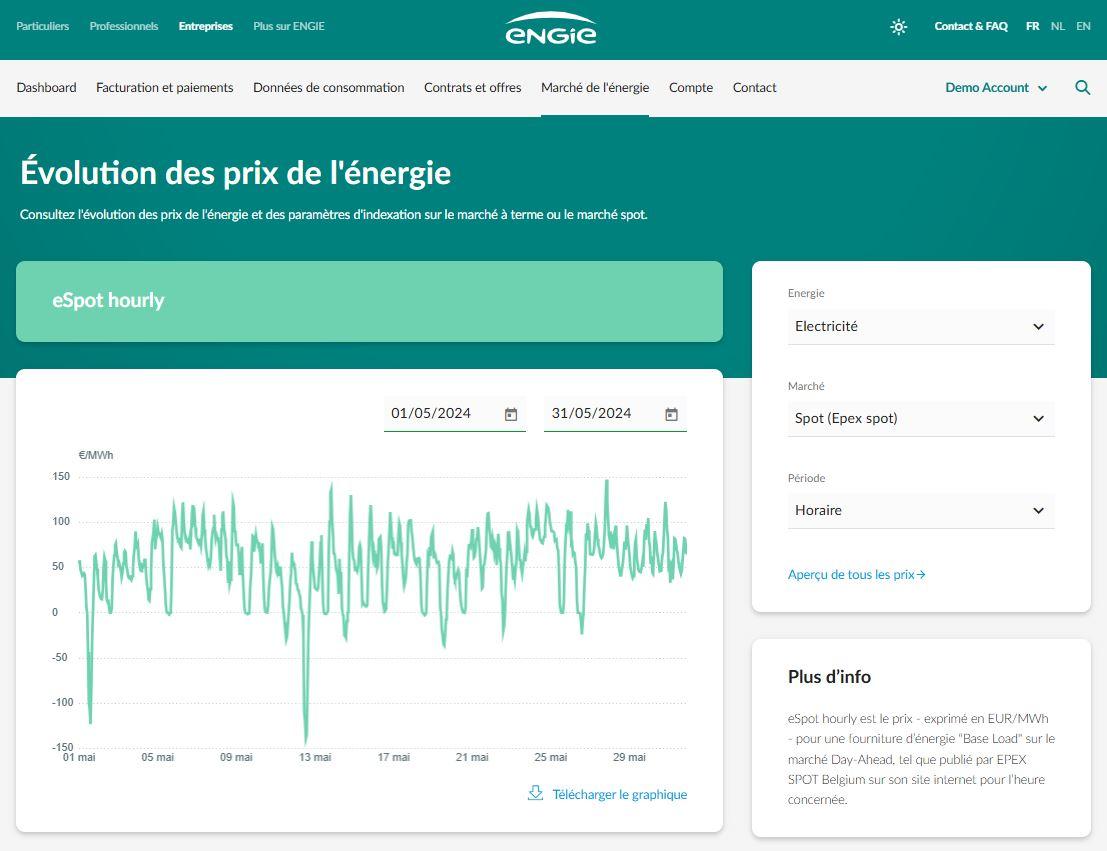Switch to Professionnels section

(x=124, y=26)
